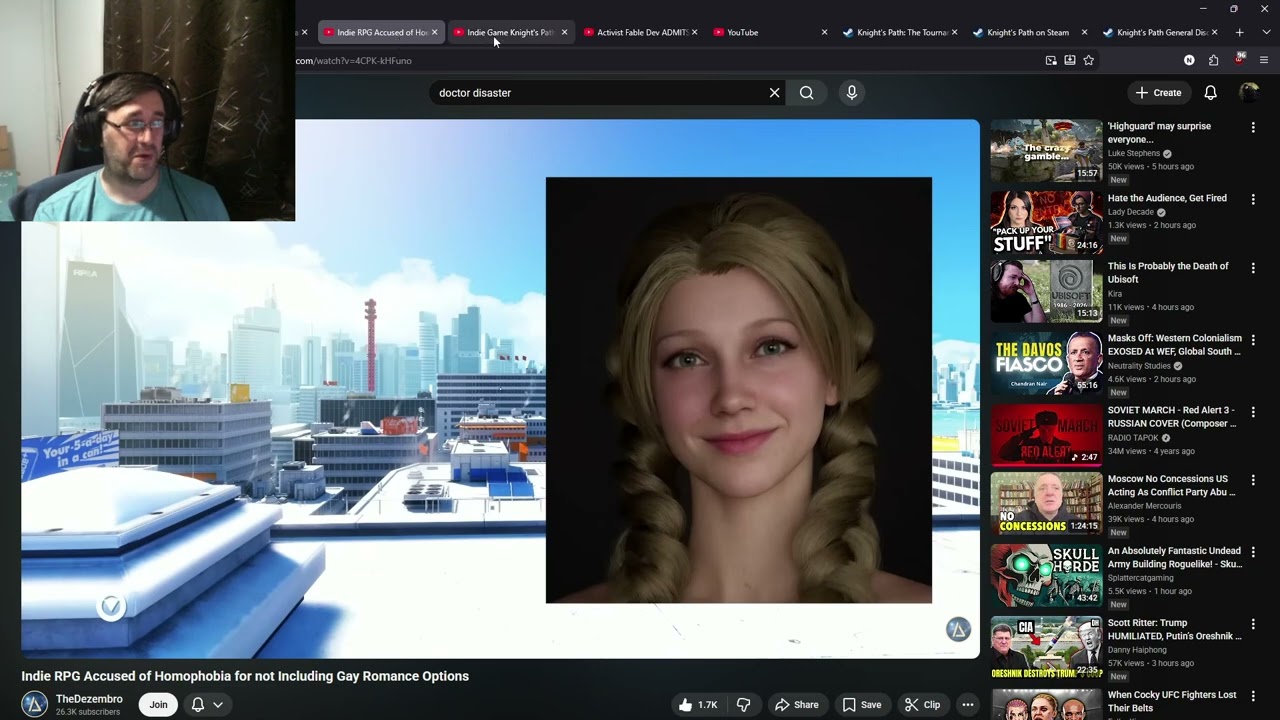Open options for Masks Off video
This screenshot has width=1280, height=720.
[x=1253, y=340]
